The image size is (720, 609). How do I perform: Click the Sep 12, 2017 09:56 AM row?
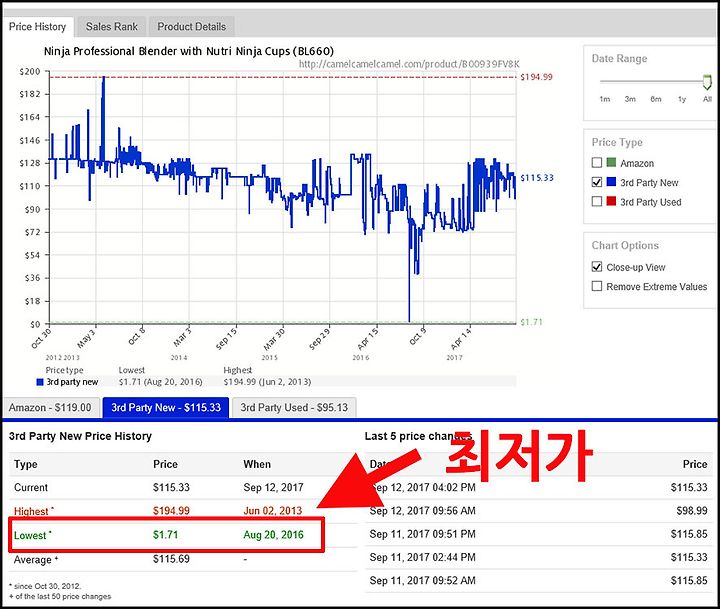(x=539, y=511)
